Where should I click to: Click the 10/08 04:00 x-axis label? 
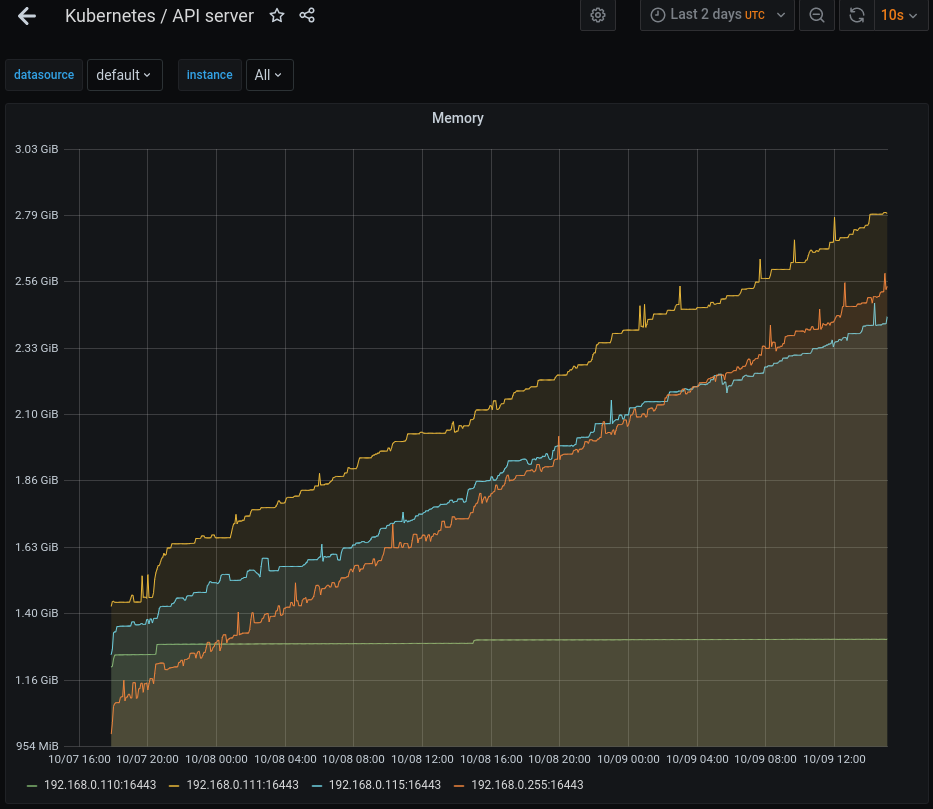(x=285, y=760)
